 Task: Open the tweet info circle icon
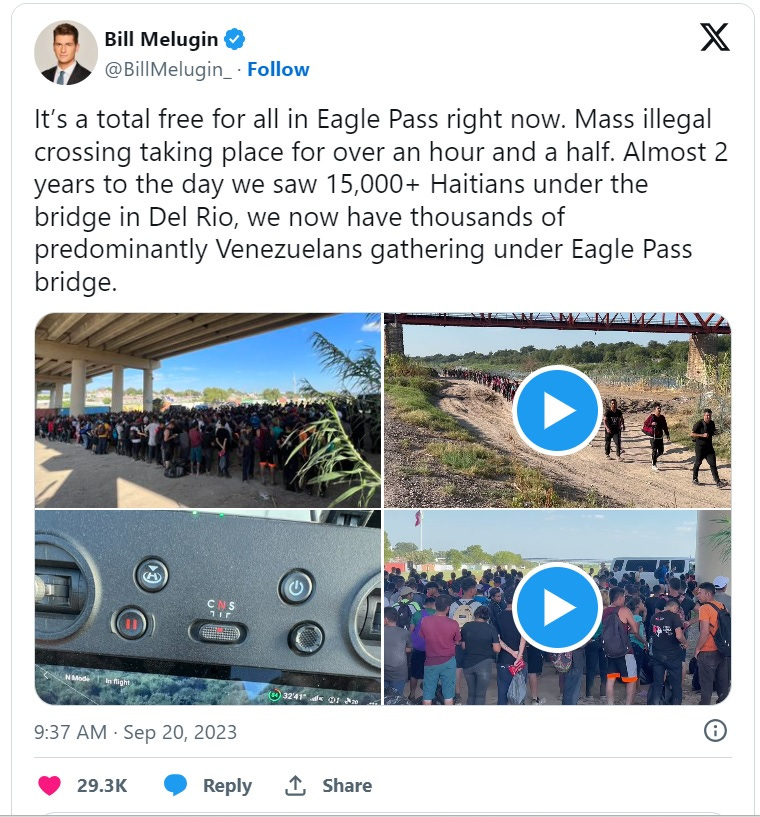[x=715, y=731]
